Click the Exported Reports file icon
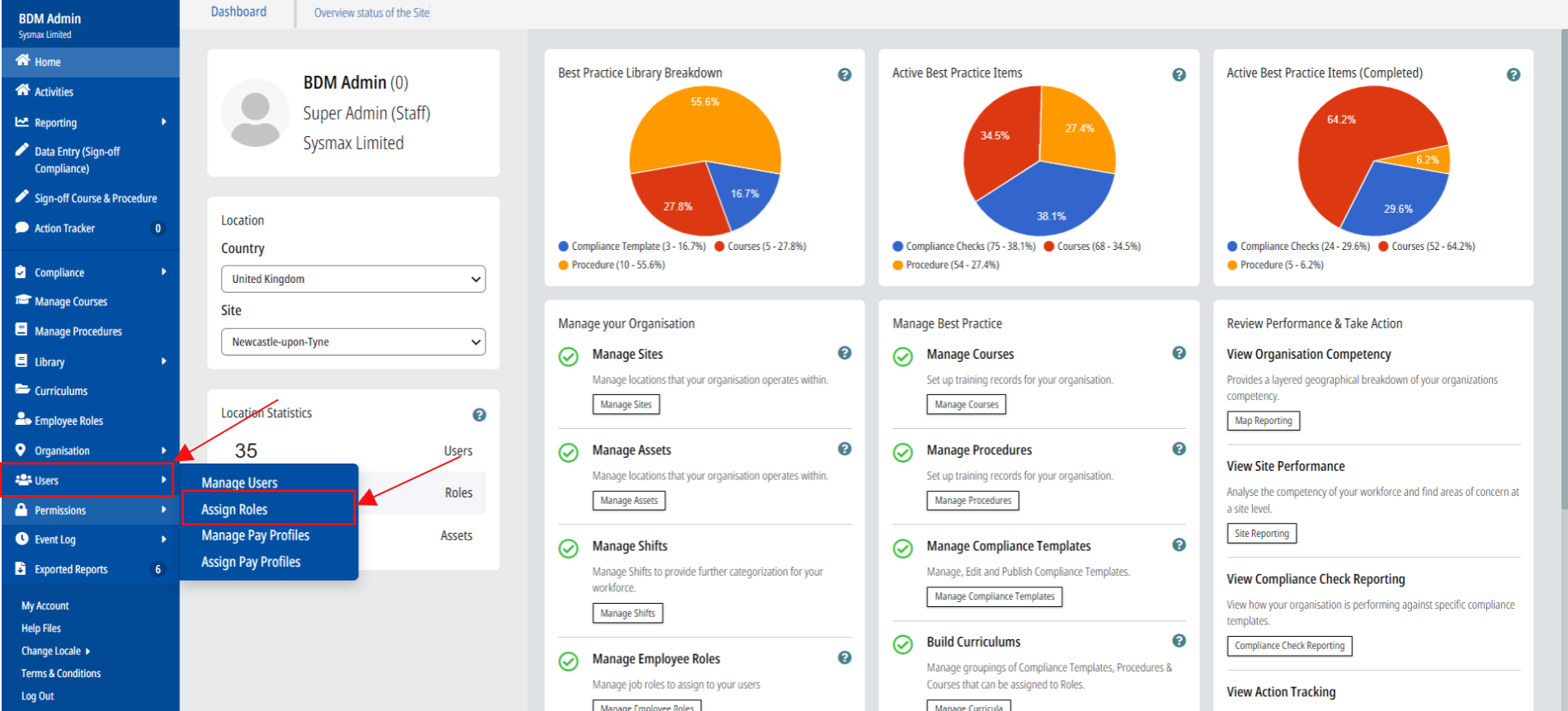1568x711 pixels. [21, 569]
